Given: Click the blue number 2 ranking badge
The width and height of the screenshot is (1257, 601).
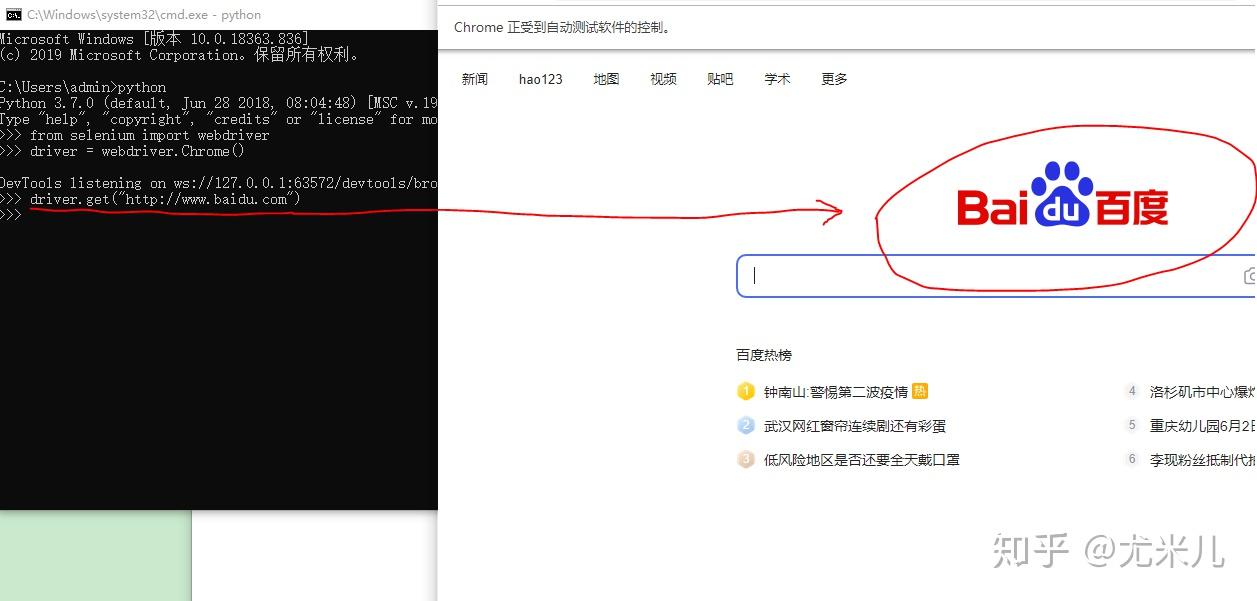Looking at the screenshot, I should pos(746,425).
